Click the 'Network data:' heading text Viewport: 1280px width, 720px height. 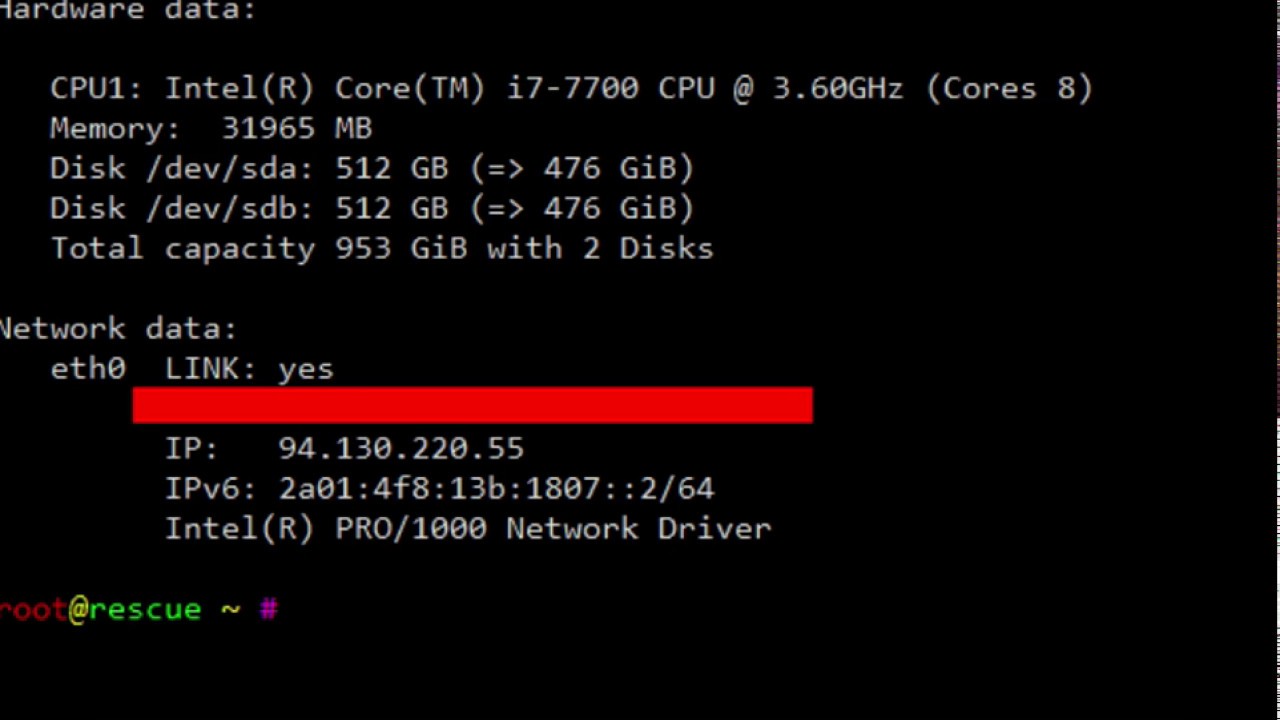[118, 329]
